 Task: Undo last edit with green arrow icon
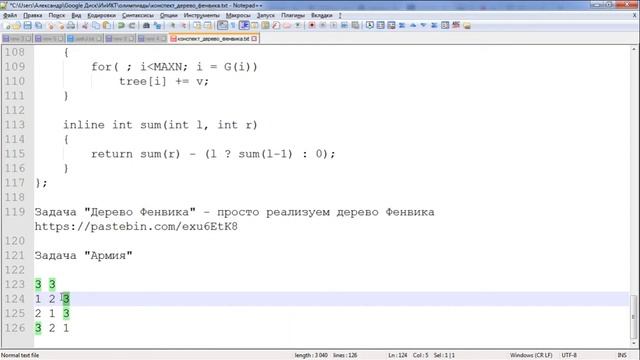[121, 25]
